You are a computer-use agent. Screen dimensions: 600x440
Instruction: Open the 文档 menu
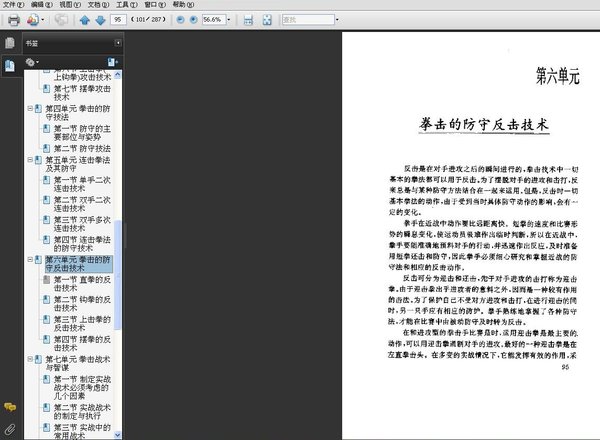click(98, 5)
